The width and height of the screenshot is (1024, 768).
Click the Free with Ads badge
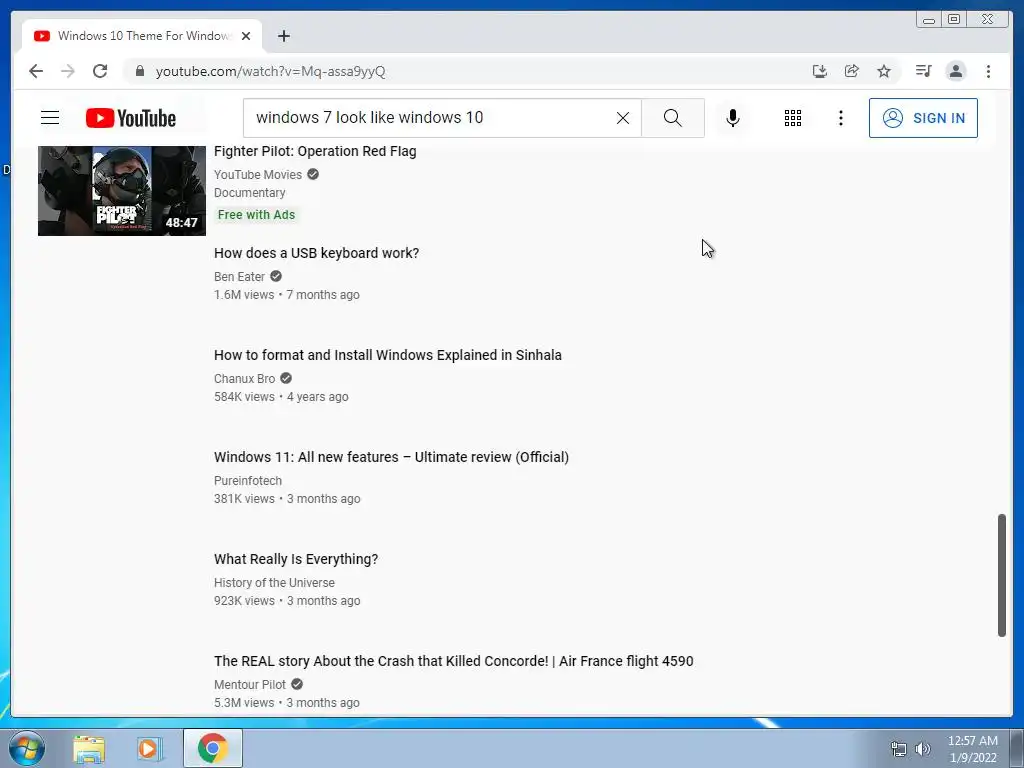coord(256,215)
